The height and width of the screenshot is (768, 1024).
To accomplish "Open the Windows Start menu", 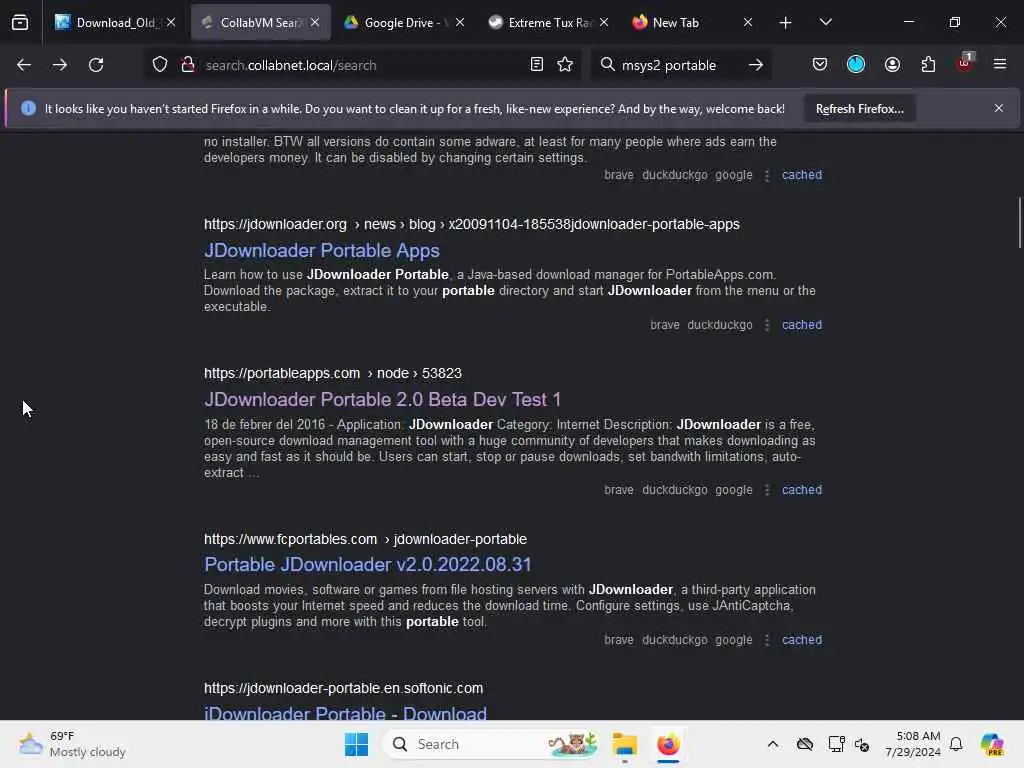I will click(x=357, y=744).
